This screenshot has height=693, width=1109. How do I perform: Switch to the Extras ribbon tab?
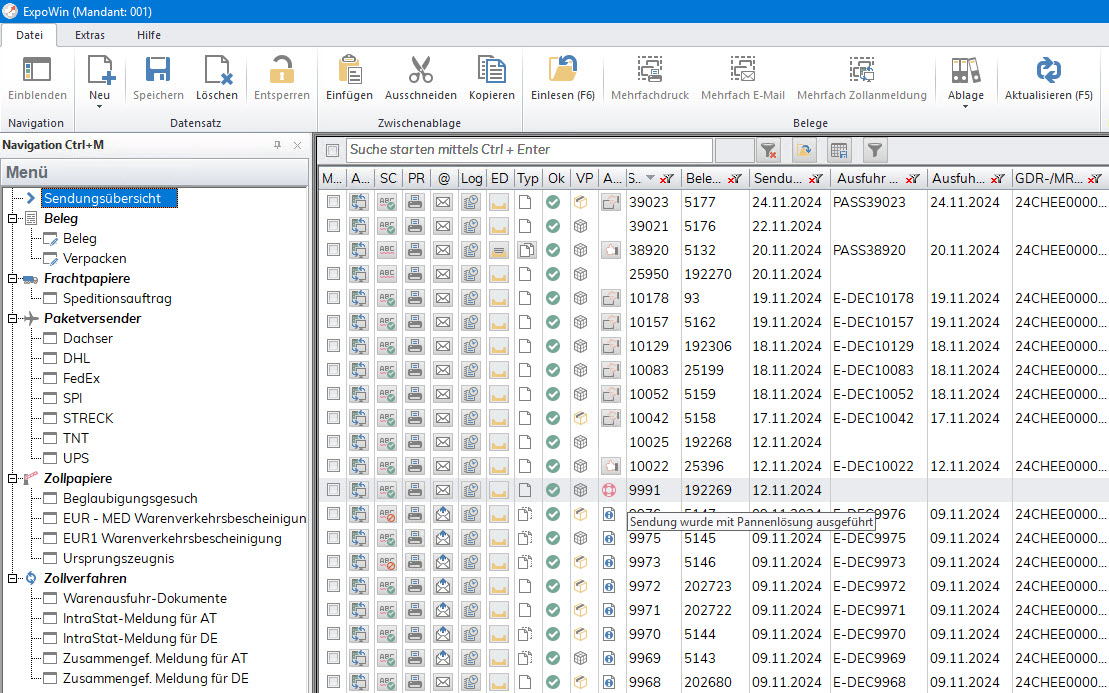coord(90,35)
